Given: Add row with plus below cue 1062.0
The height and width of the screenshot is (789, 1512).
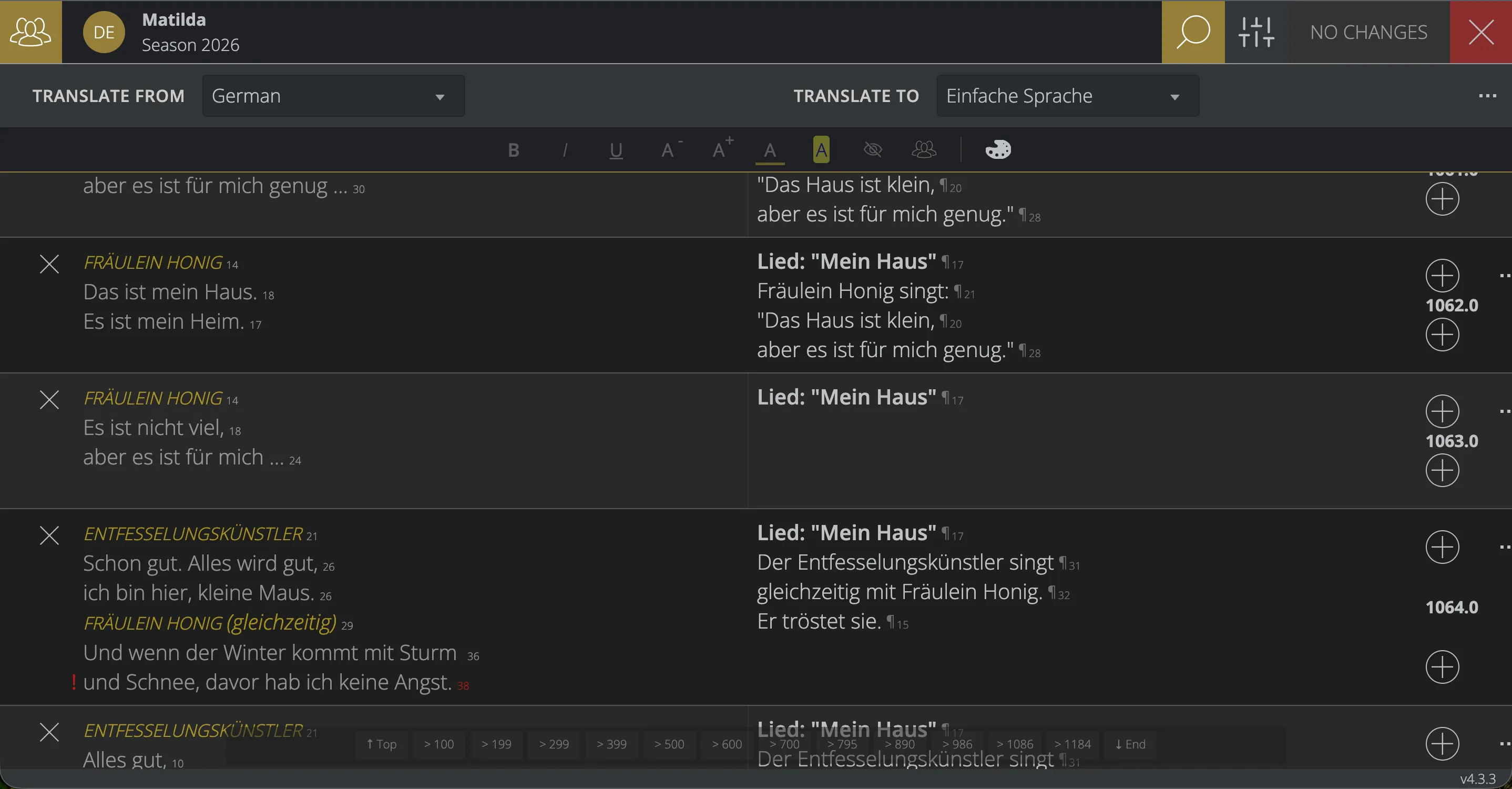Looking at the screenshot, I should click(x=1442, y=335).
